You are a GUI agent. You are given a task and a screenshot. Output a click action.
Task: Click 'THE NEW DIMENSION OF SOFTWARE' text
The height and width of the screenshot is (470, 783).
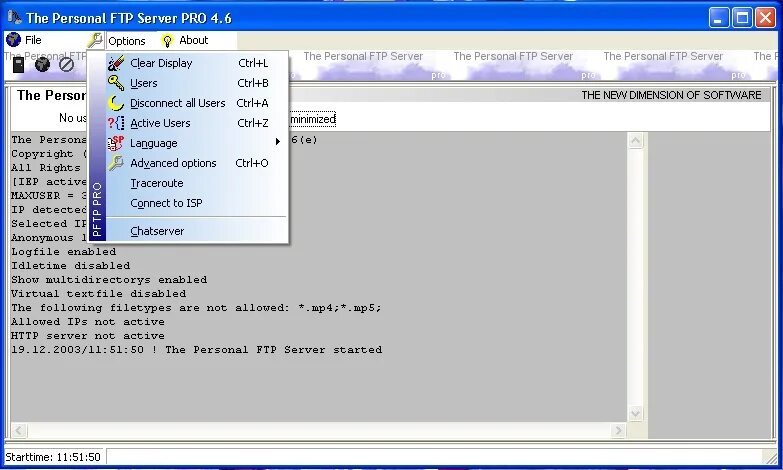point(671,95)
